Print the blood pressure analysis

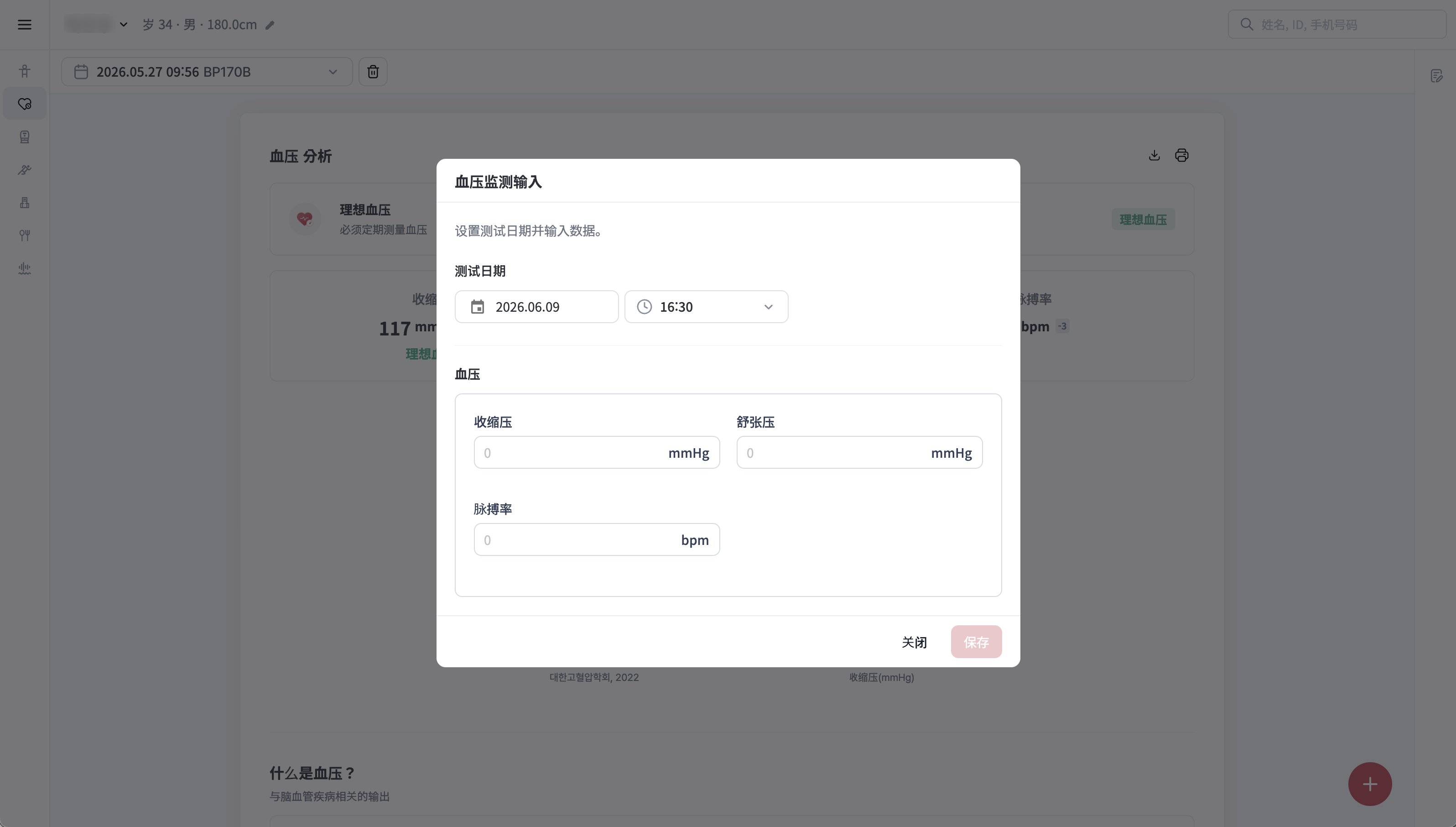point(1182,155)
